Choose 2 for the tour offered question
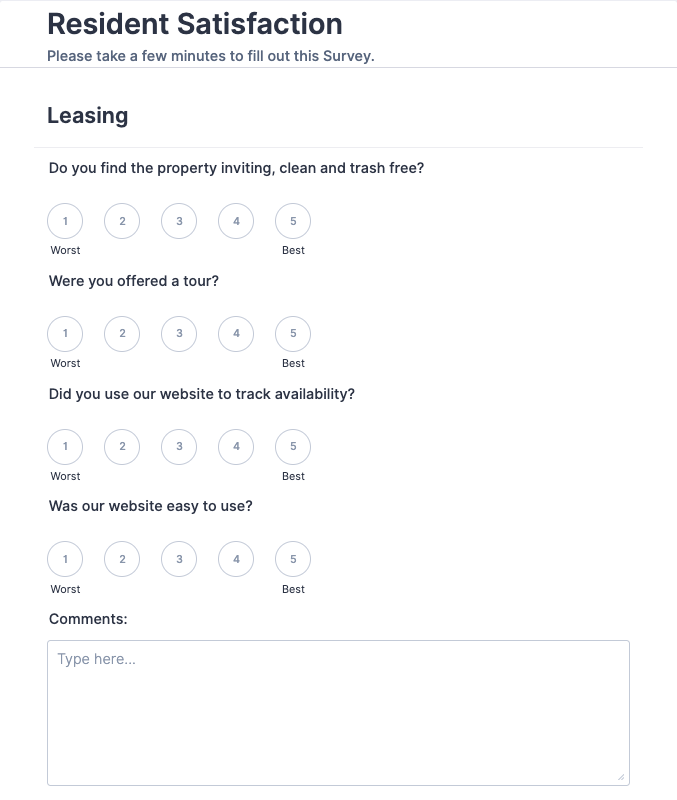The width and height of the screenshot is (677, 800). (122, 334)
